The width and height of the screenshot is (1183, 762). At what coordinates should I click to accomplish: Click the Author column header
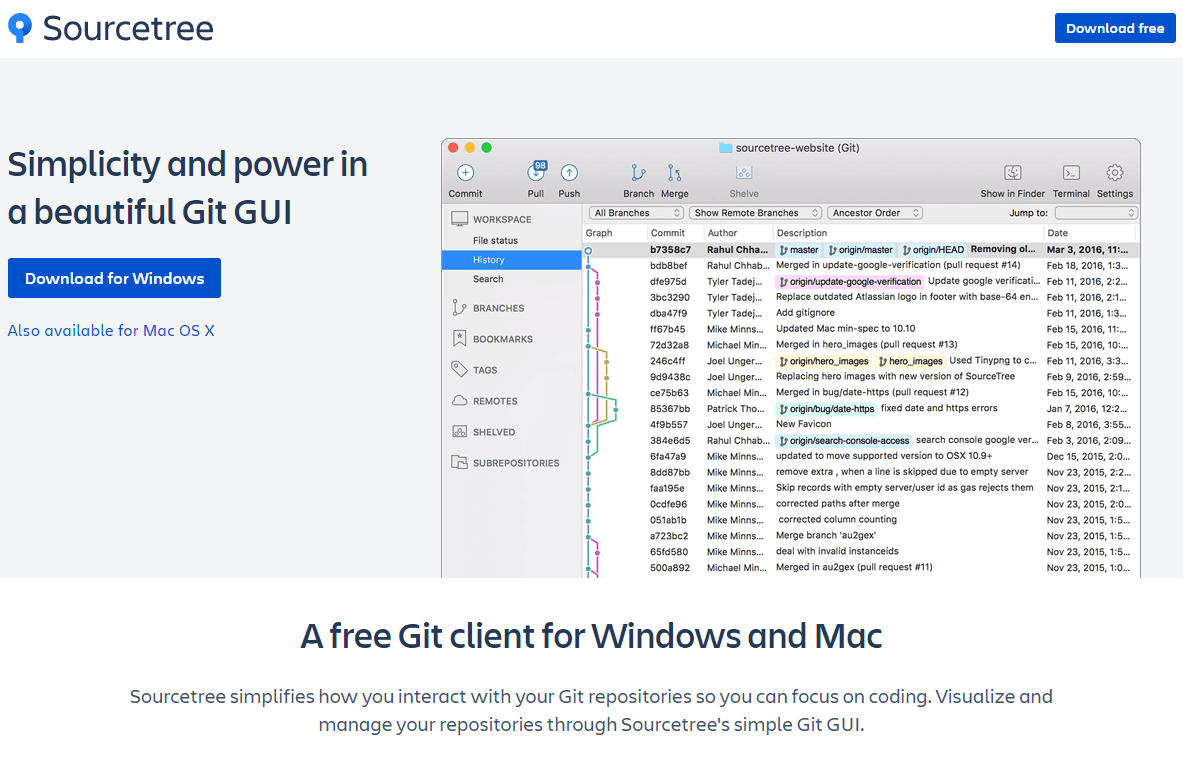(x=722, y=232)
